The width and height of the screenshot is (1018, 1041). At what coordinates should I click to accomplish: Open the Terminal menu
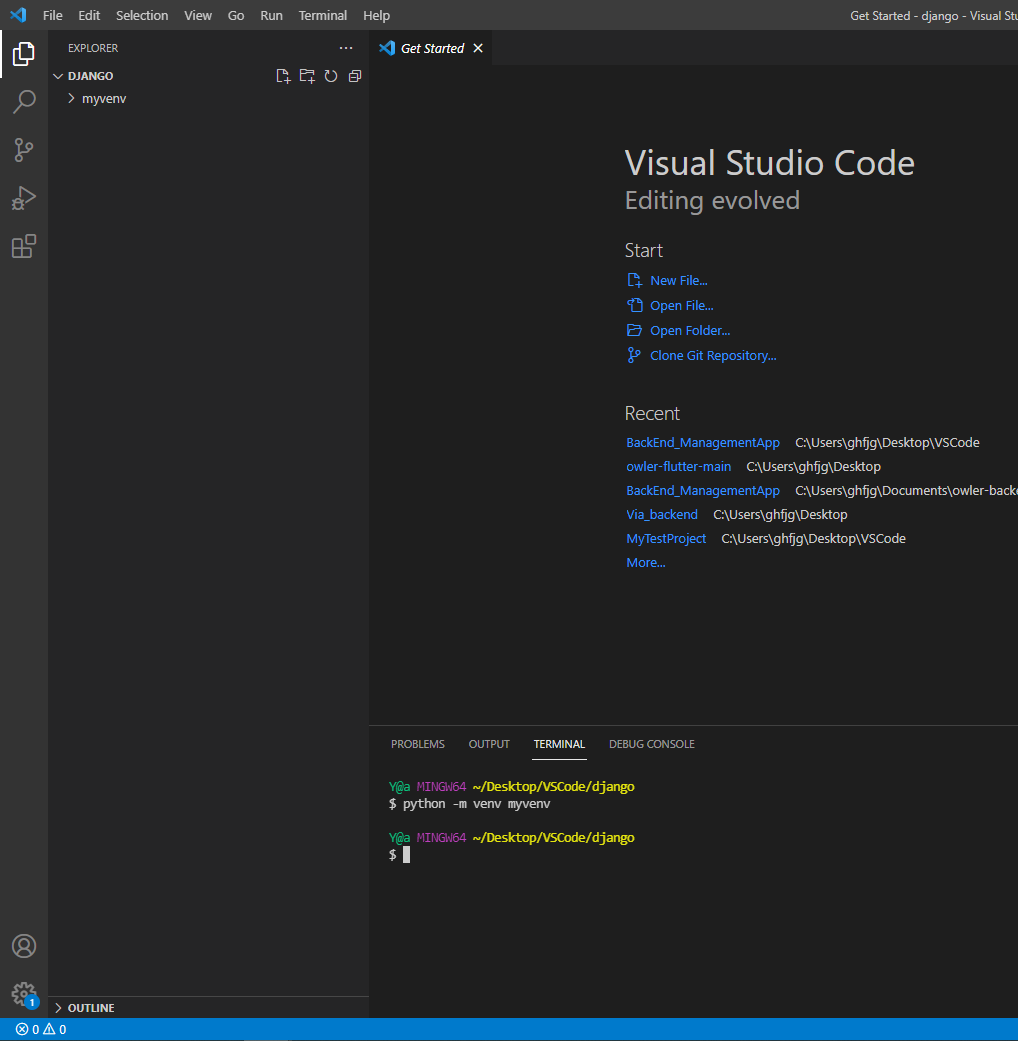(x=323, y=15)
